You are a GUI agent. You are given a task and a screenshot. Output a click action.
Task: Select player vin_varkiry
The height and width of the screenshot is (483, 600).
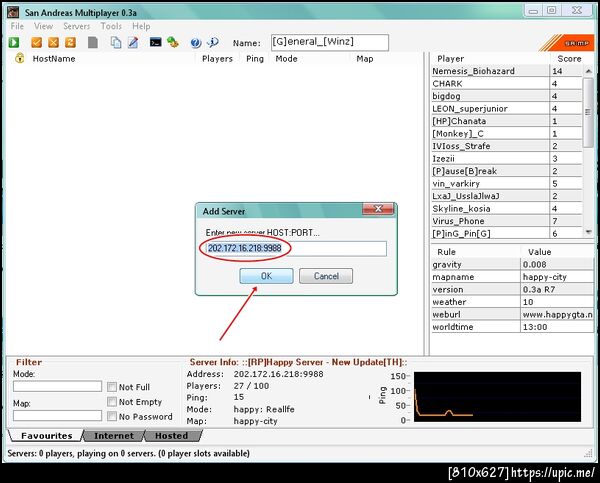click(507, 183)
